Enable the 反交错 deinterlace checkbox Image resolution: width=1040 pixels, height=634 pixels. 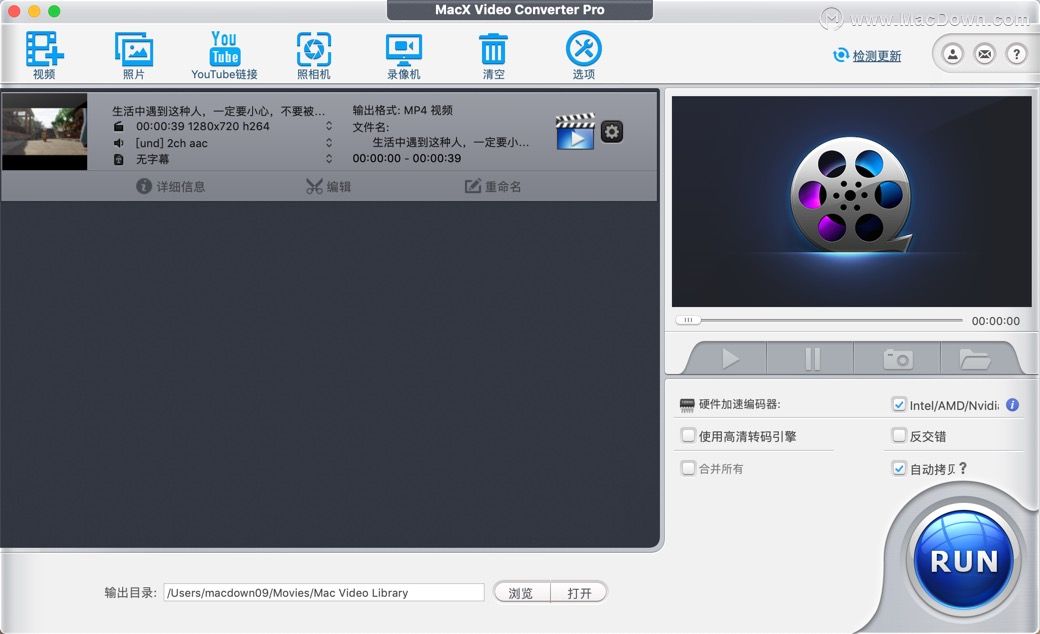pos(899,436)
